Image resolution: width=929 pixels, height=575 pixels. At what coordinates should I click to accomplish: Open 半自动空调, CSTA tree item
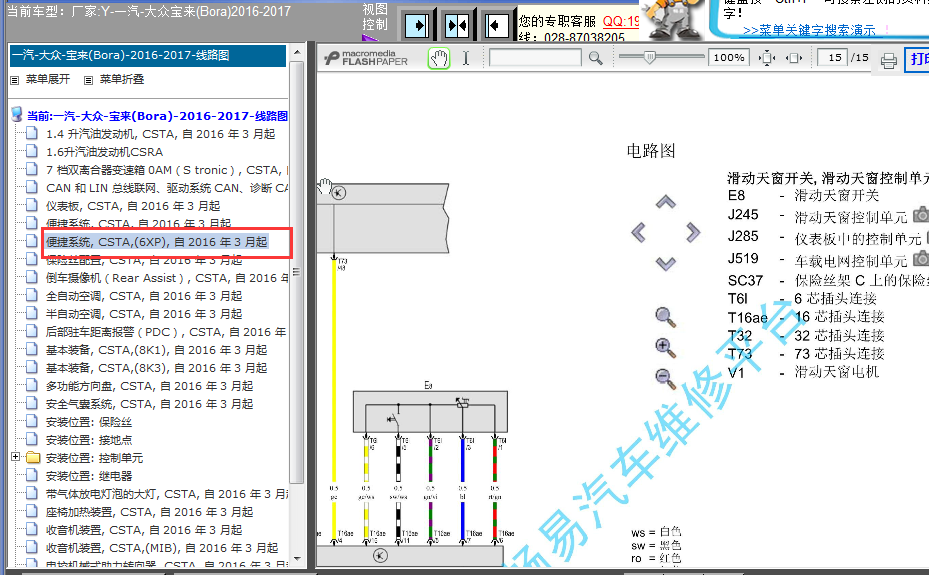(144, 314)
